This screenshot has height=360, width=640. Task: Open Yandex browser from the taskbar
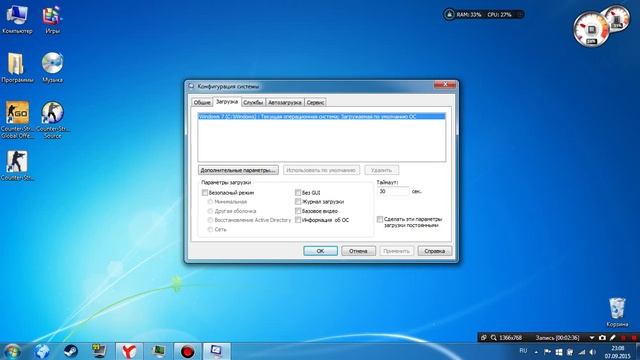[129, 351]
